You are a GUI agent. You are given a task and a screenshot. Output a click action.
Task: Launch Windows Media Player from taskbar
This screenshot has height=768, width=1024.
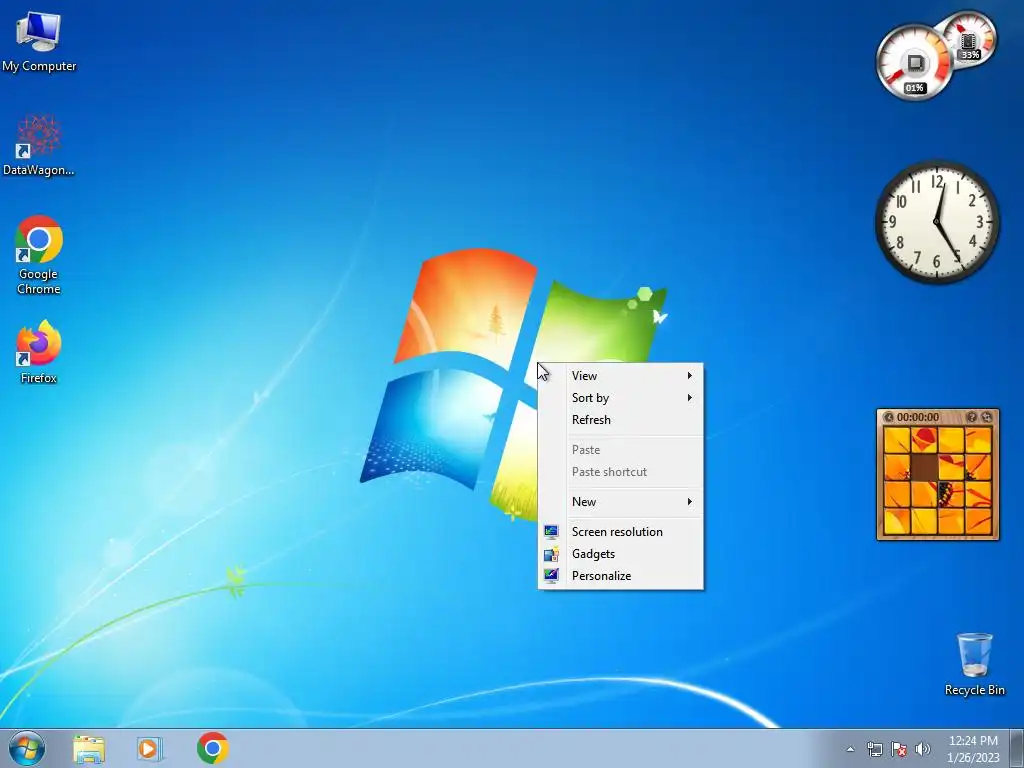pos(149,749)
